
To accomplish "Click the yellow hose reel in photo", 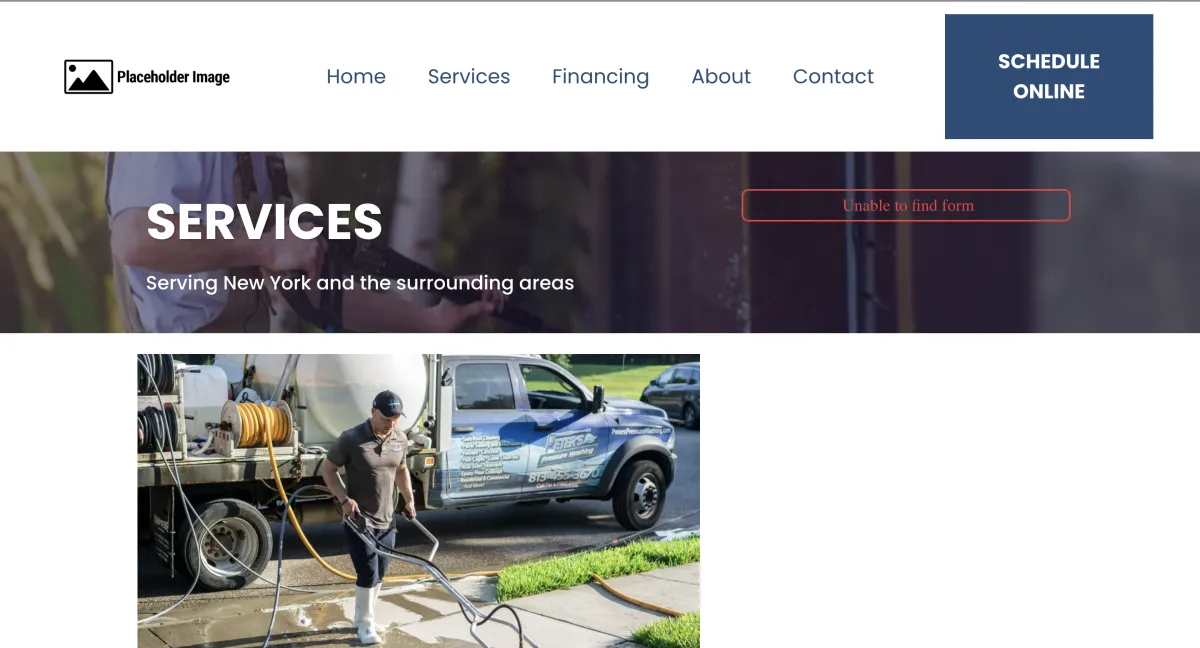I will tap(258, 424).
